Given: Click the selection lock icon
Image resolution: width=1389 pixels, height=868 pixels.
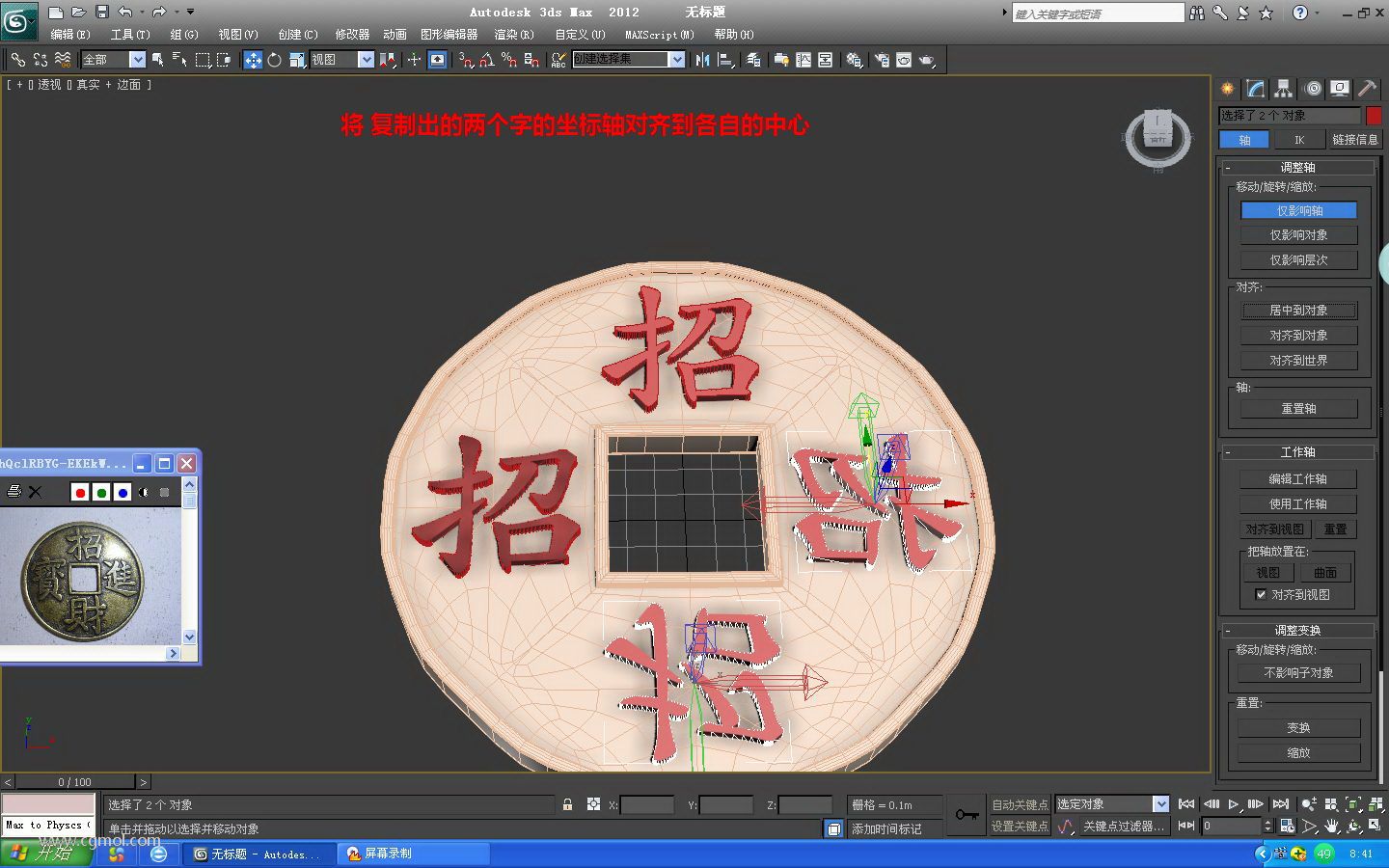Looking at the screenshot, I should point(567,804).
